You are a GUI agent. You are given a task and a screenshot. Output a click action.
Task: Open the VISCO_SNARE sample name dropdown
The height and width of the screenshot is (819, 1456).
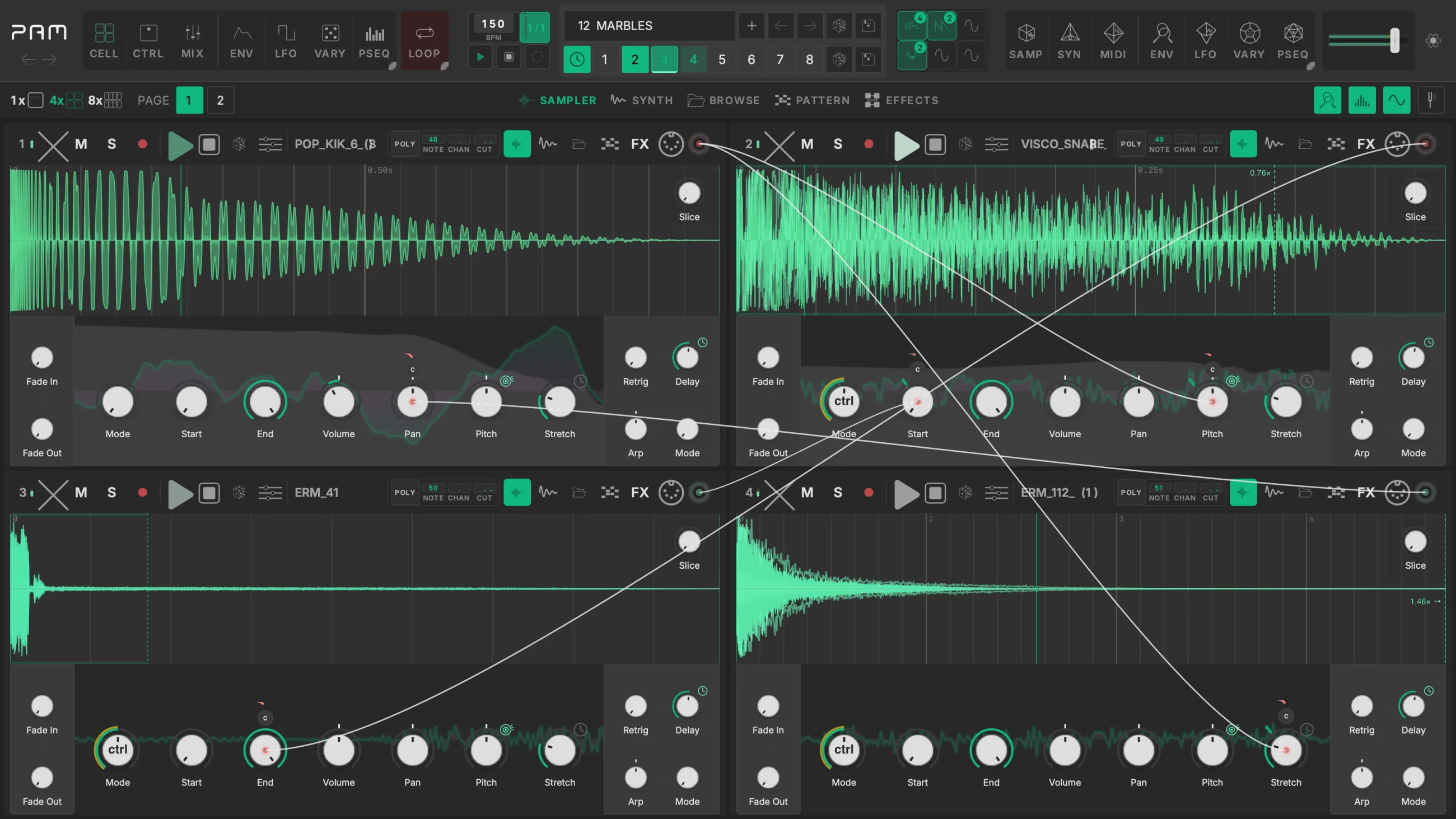pyautogui.click(x=1063, y=144)
